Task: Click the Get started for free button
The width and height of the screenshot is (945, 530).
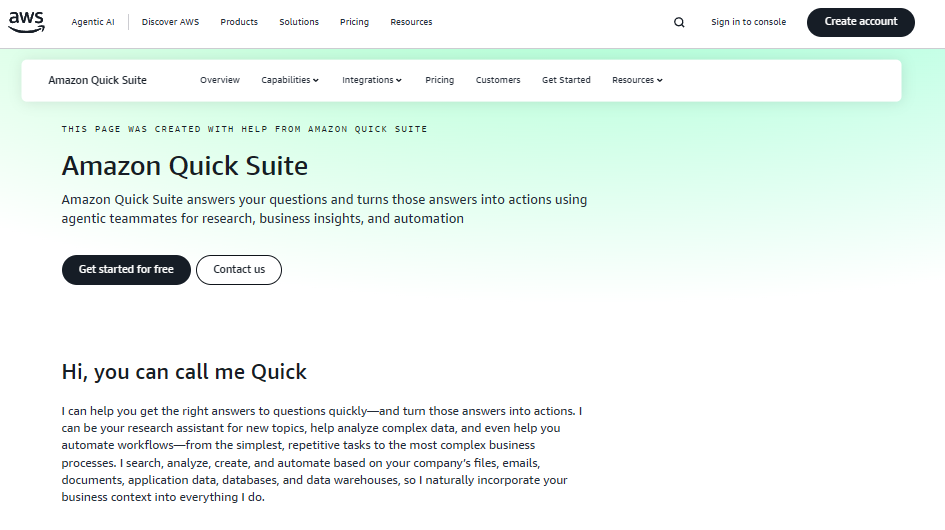Action: tap(126, 269)
